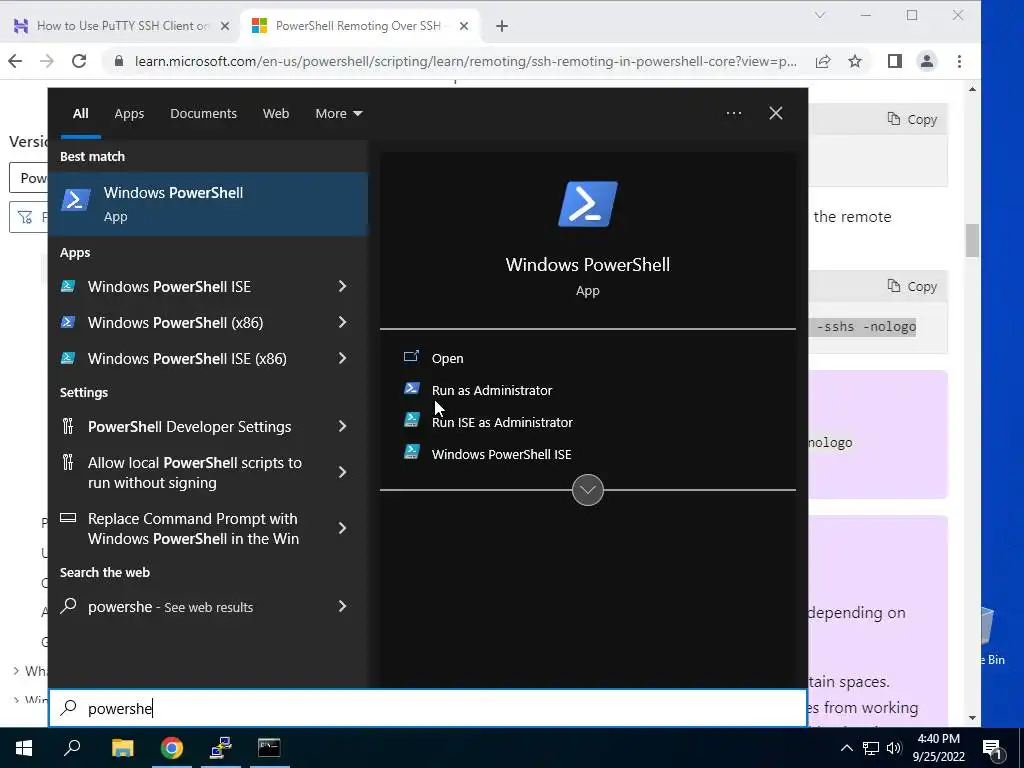
Task: Switch to the Web search tab
Action: [276, 114]
